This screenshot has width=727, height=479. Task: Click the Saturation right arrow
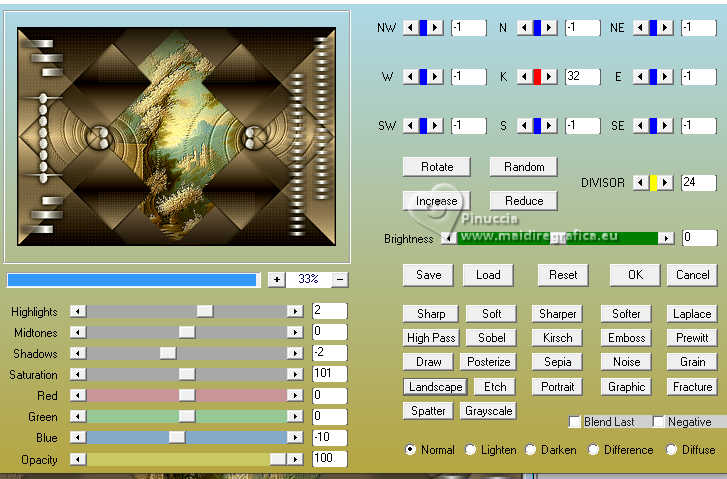point(295,374)
